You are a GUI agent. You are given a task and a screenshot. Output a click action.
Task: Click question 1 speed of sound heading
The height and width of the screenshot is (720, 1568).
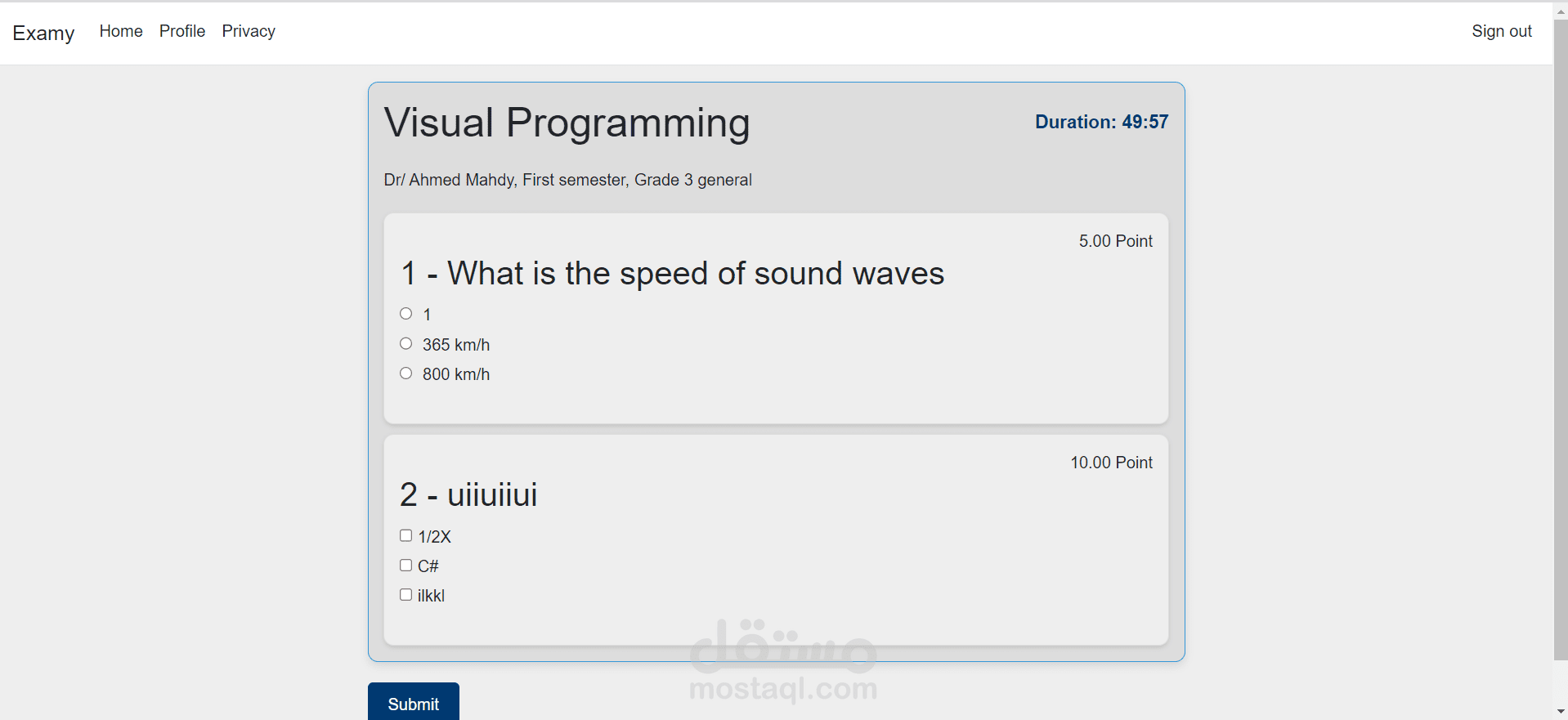pos(672,274)
